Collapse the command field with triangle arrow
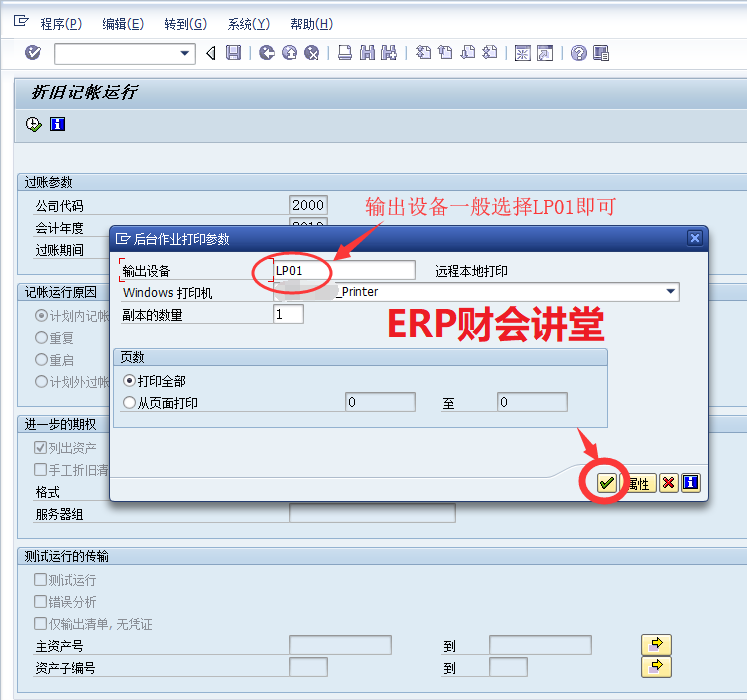747x700 pixels. 211,53
